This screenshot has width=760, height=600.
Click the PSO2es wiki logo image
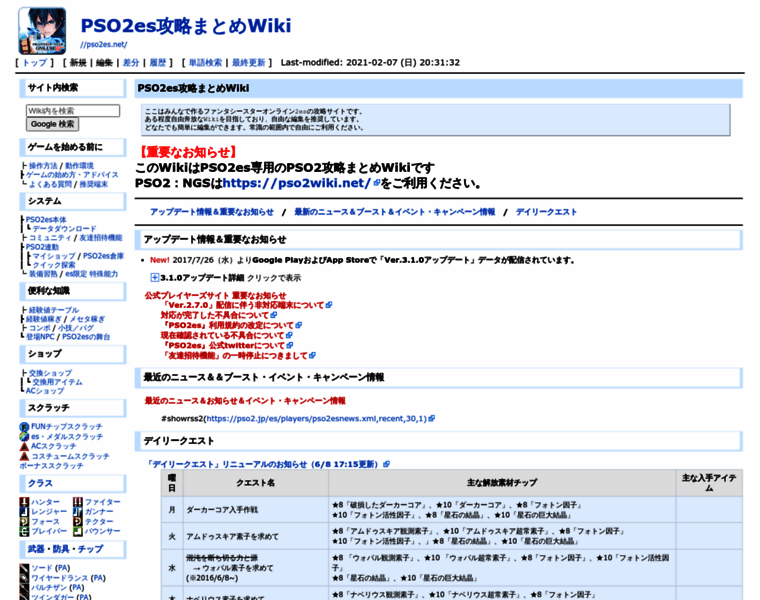click(42, 31)
